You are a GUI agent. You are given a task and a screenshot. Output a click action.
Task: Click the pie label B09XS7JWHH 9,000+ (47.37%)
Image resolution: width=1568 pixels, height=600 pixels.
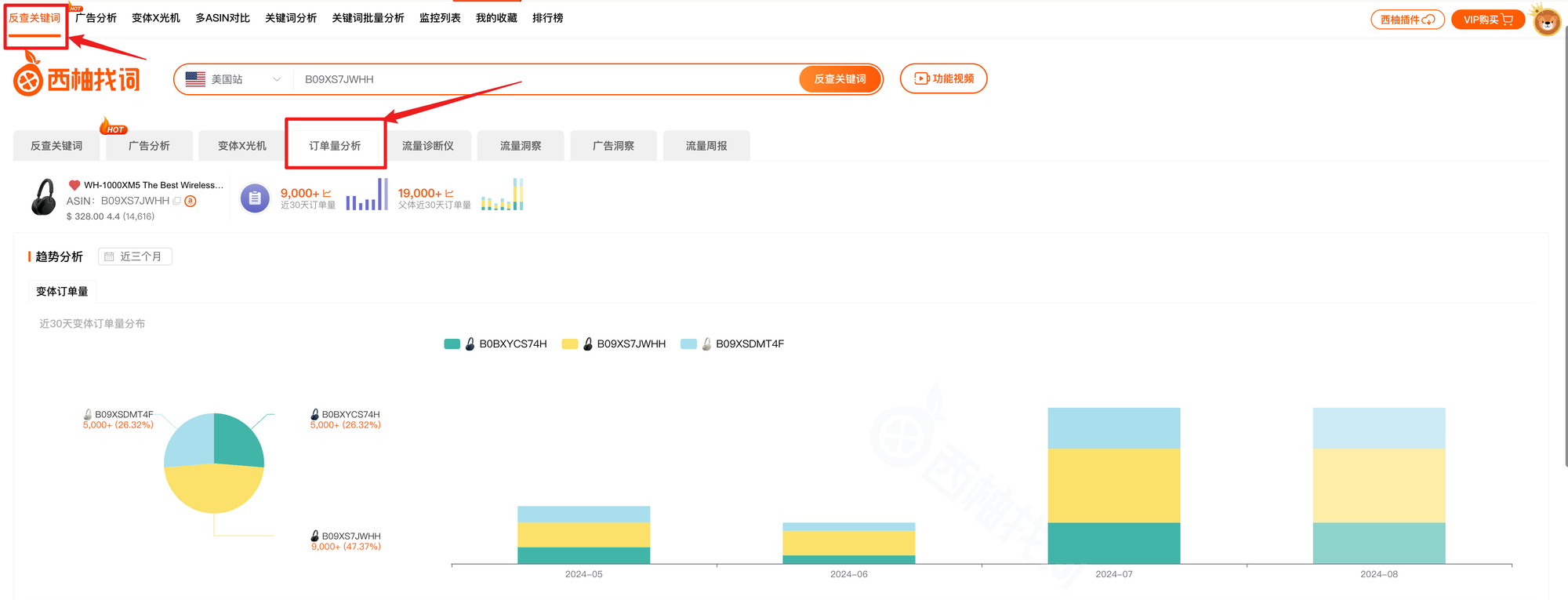coord(346,541)
